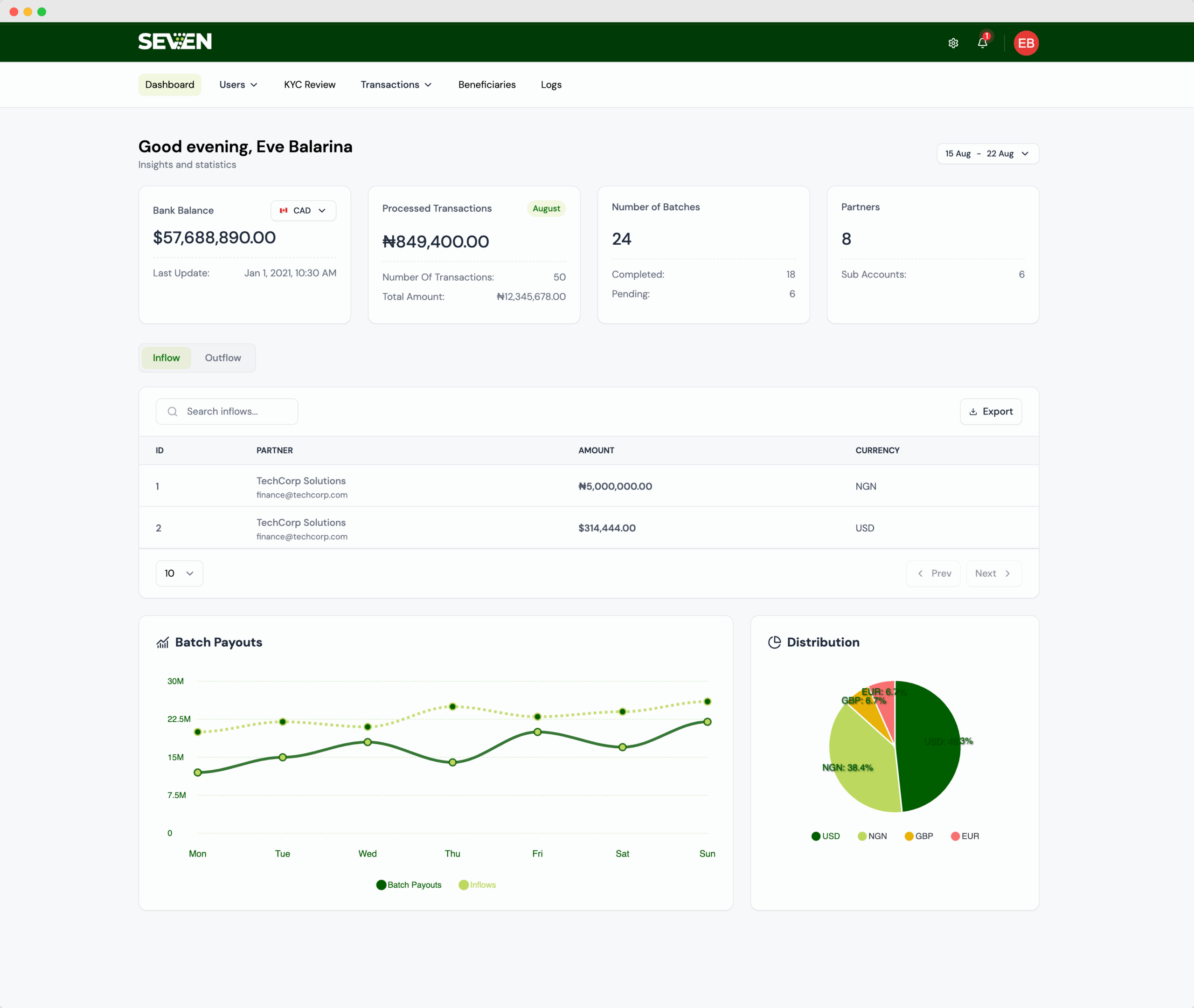Click the Distribution pie icon
This screenshot has width=1194, height=1008.
(775, 642)
